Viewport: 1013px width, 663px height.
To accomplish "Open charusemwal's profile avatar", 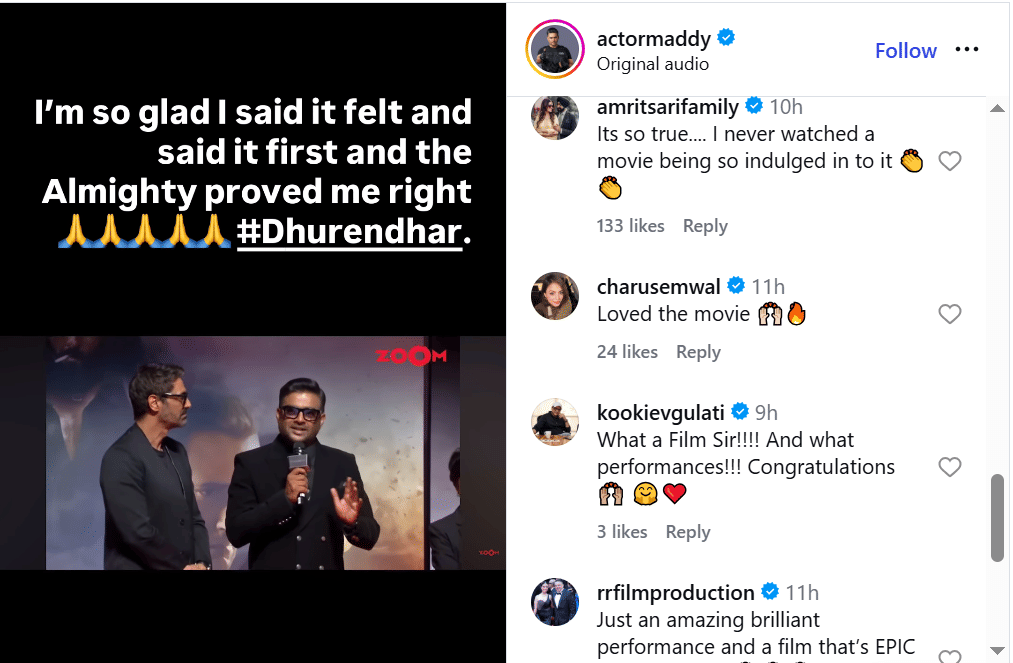I will [x=554, y=296].
